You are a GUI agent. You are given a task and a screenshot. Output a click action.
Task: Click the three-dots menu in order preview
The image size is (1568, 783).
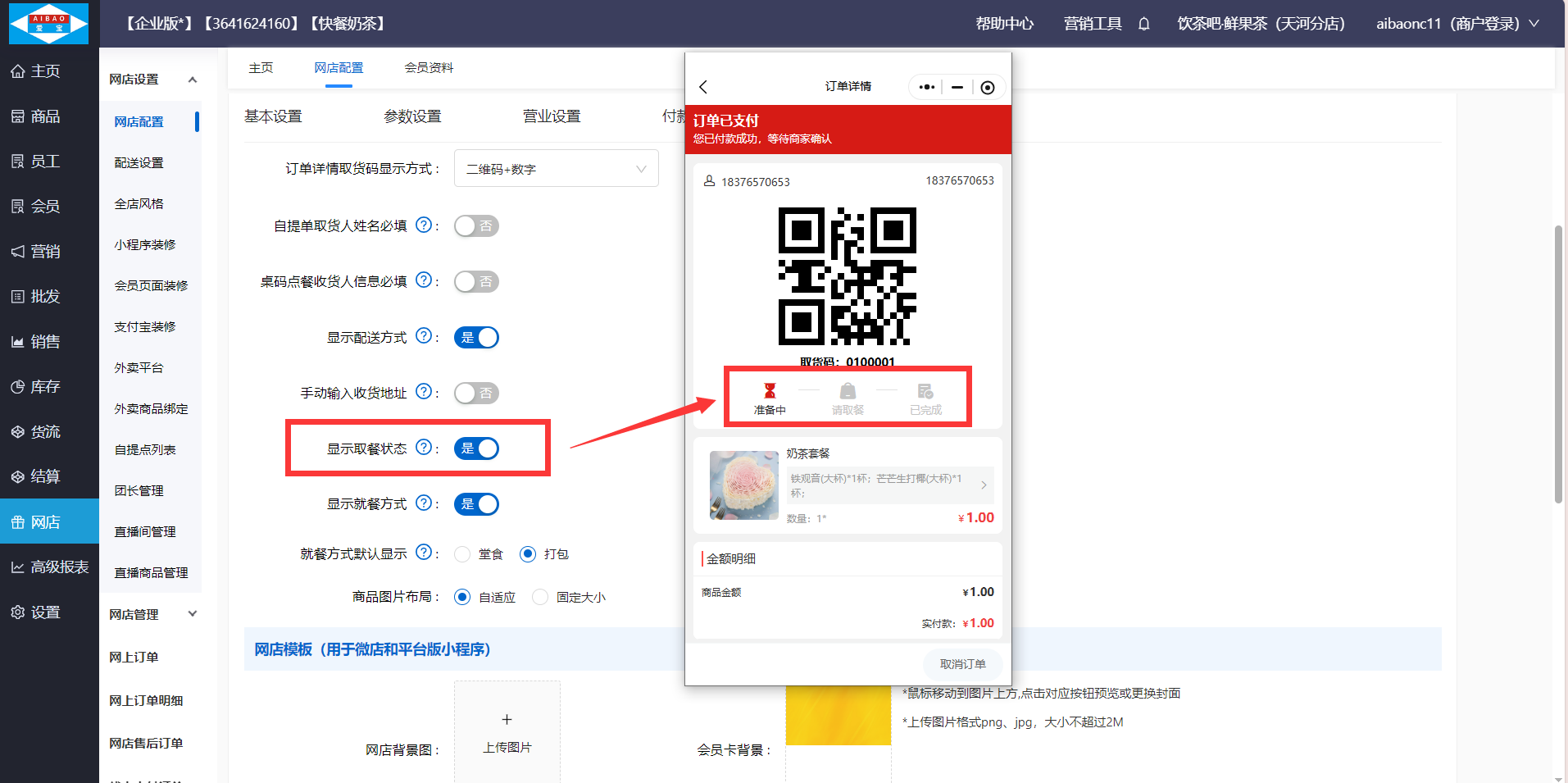click(927, 87)
